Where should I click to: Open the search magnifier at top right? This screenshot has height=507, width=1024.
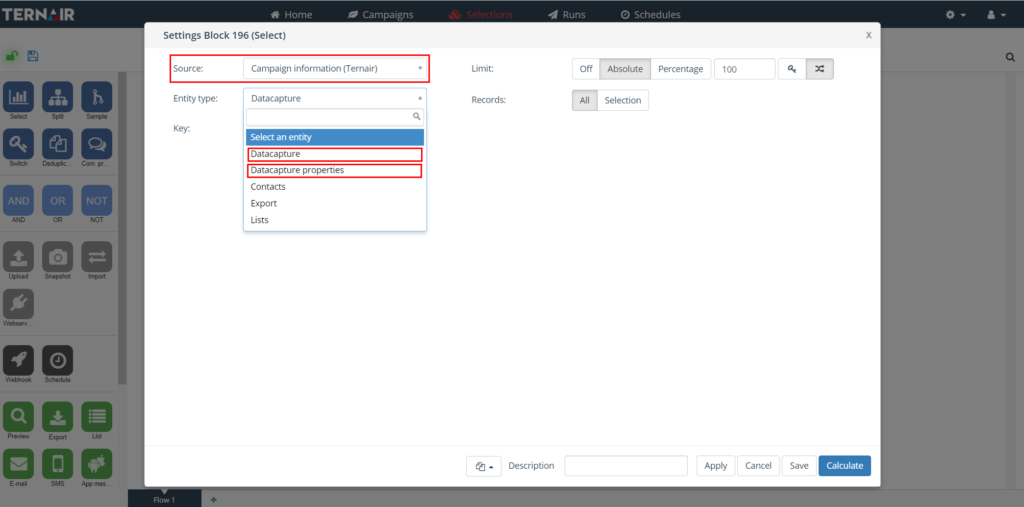click(1010, 57)
